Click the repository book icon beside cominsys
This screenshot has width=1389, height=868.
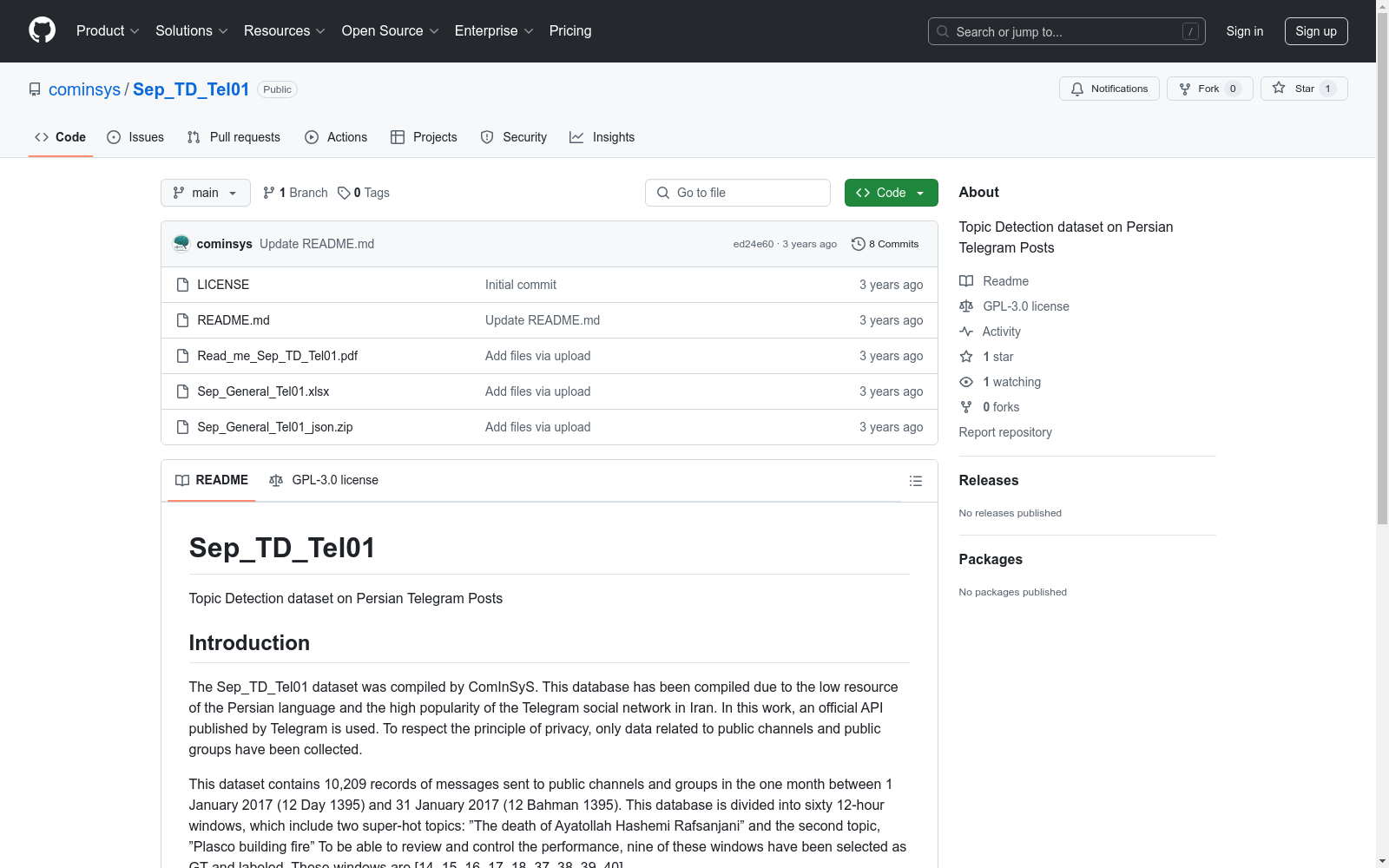point(35,89)
